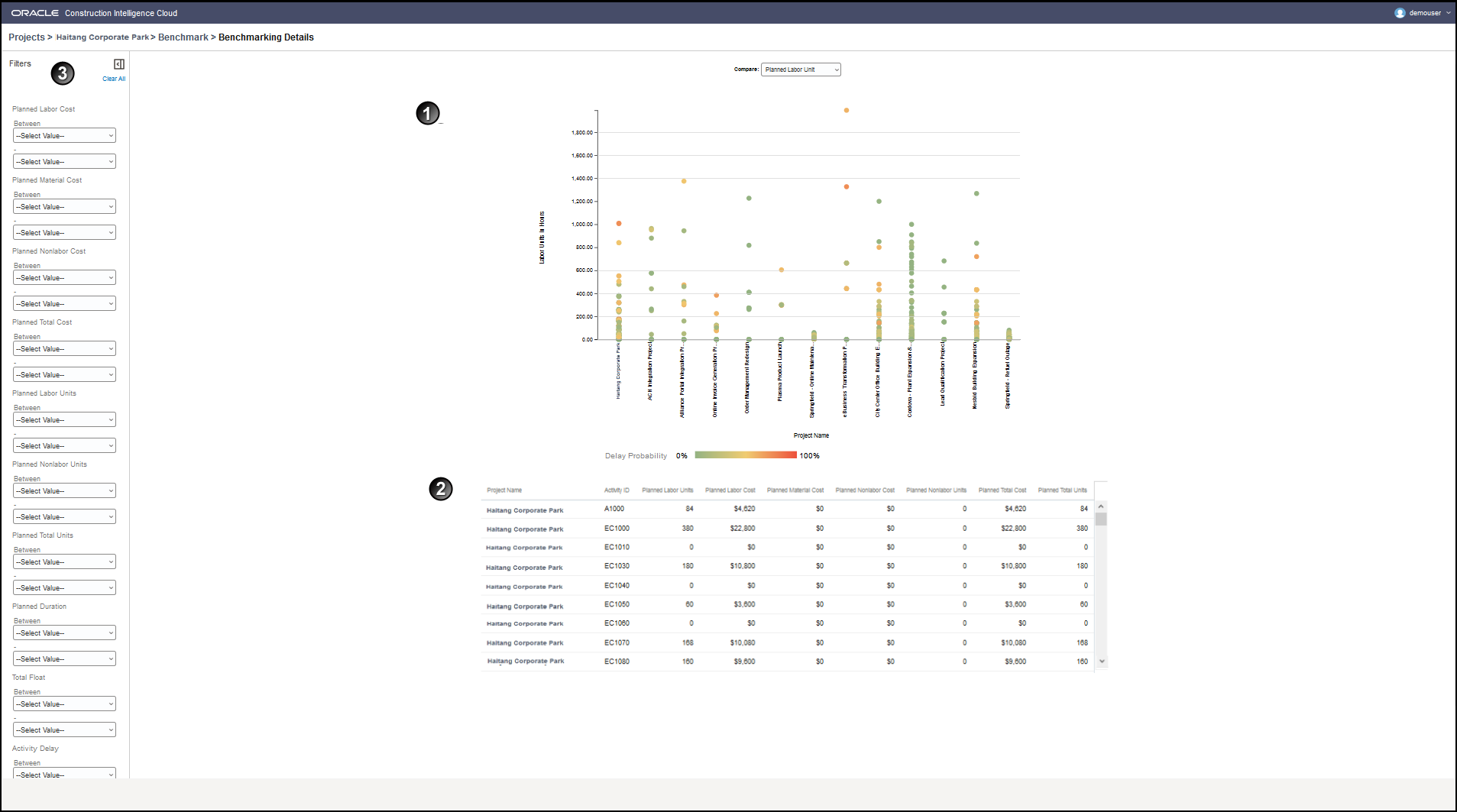Open the Planned Total Cost Between dropdown
Viewport: 1457px width, 812px height.
(x=64, y=348)
